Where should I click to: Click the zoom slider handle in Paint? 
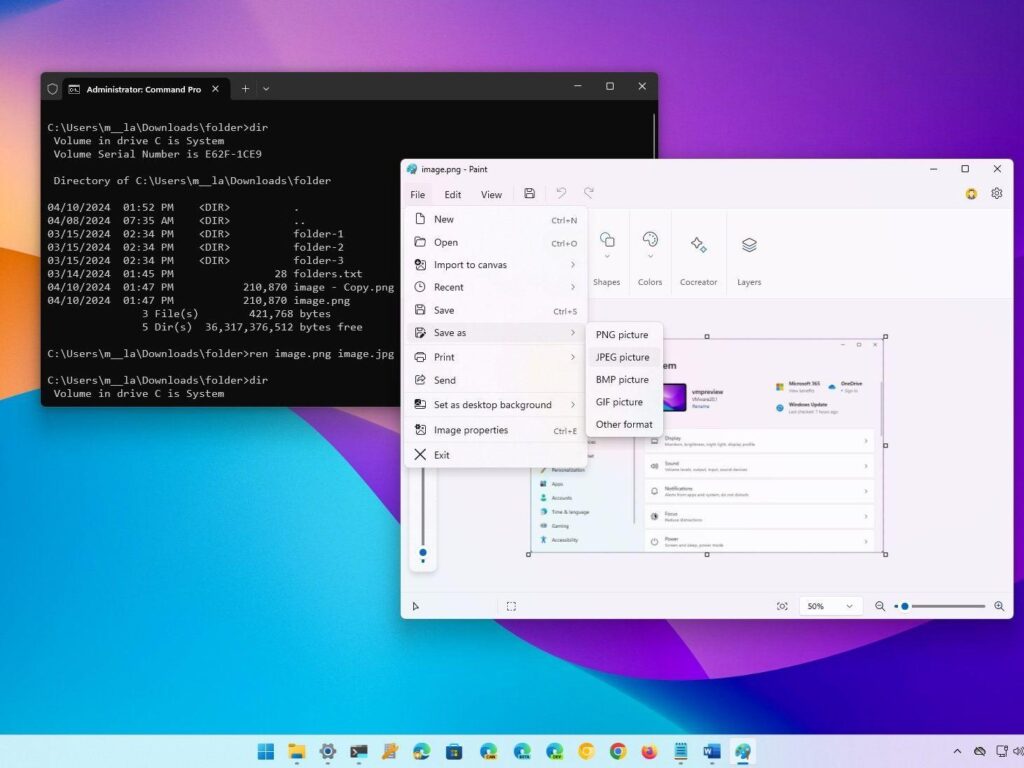pyautogui.click(x=904, y=606)
